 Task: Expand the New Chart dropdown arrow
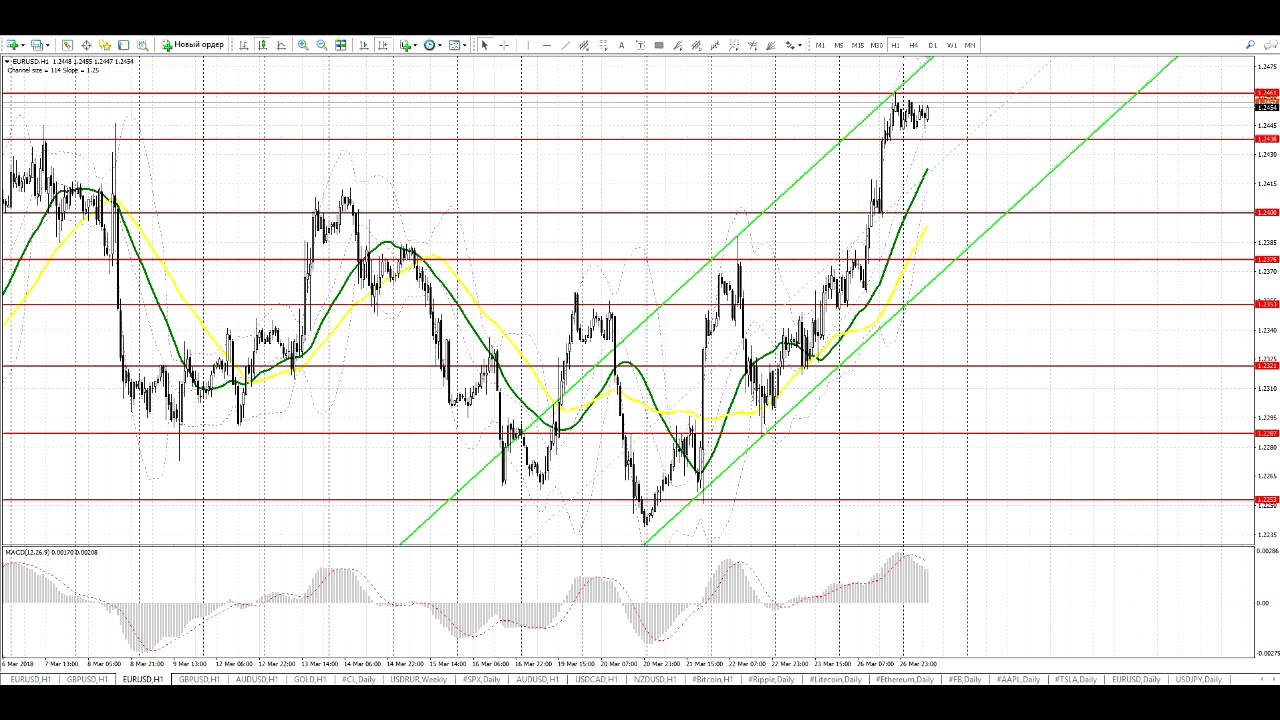[23, 45]
